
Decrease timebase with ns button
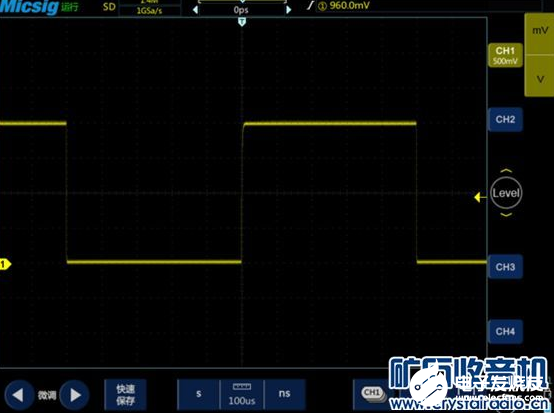(x=284, y=394)
